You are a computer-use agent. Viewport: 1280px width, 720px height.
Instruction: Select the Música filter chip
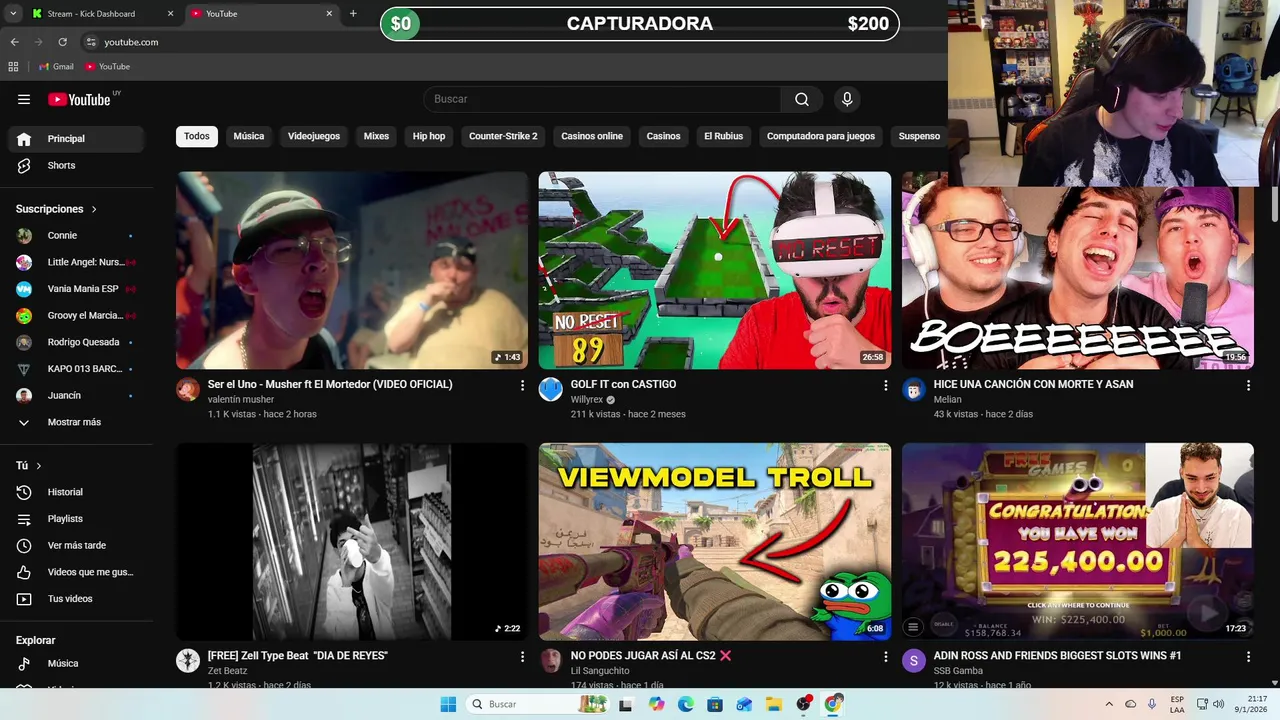click(249, 136)
